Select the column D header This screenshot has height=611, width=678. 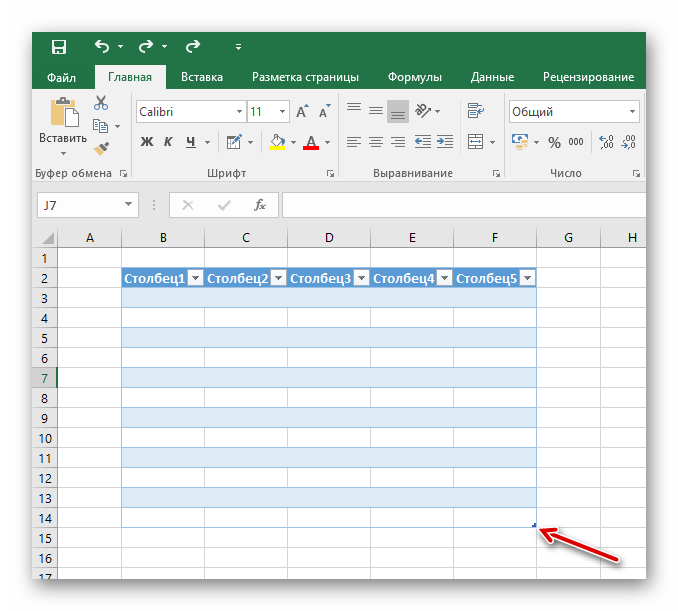point(329,237)
